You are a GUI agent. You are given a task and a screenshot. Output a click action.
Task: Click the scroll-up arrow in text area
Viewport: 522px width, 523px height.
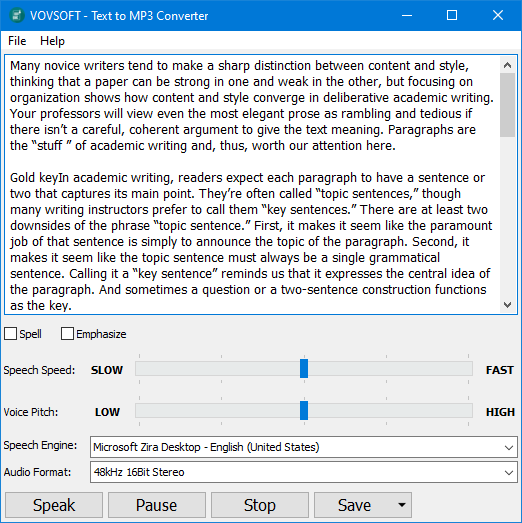coord(507,65)
